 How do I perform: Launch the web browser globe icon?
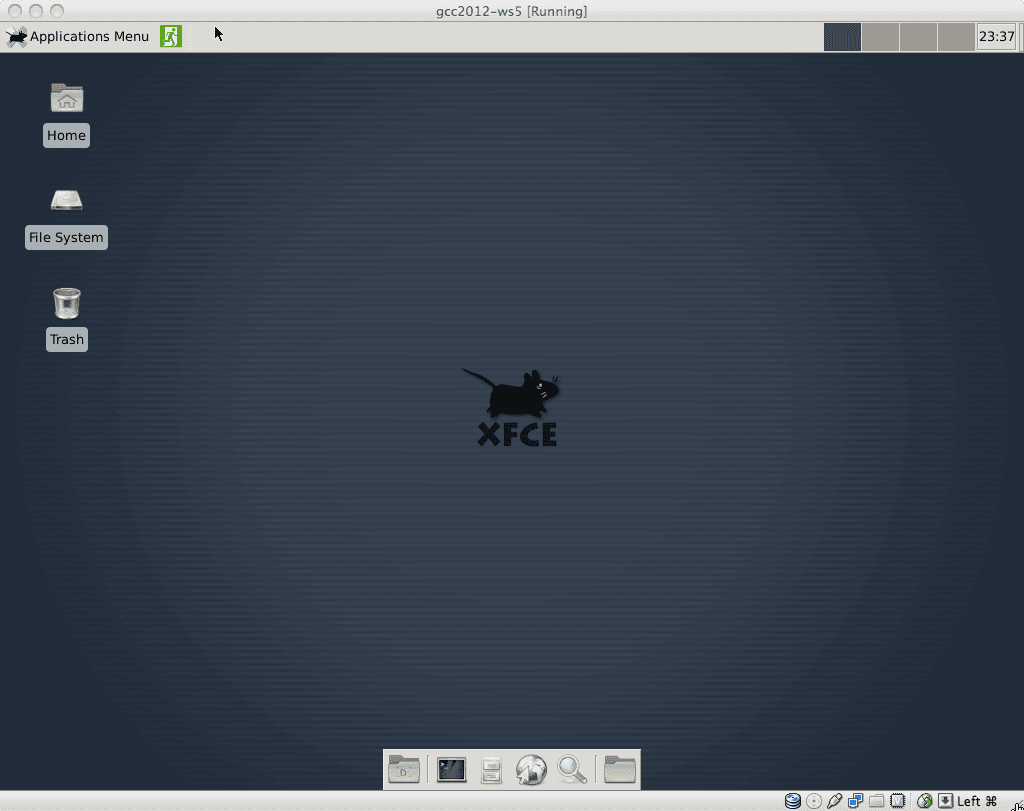pyautogui.click(x=531, y=769)
